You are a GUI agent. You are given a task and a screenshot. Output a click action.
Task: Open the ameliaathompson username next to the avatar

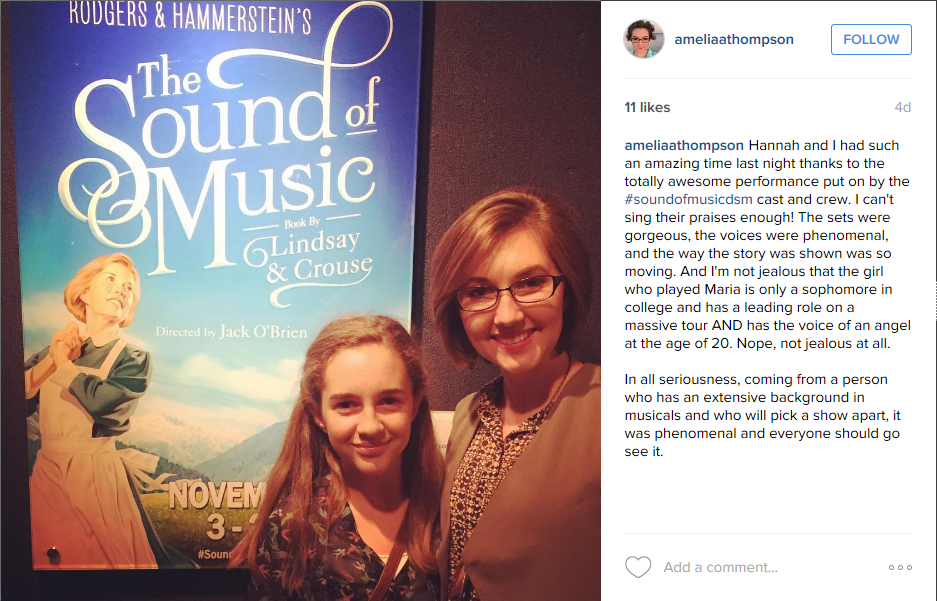point(734,39)
